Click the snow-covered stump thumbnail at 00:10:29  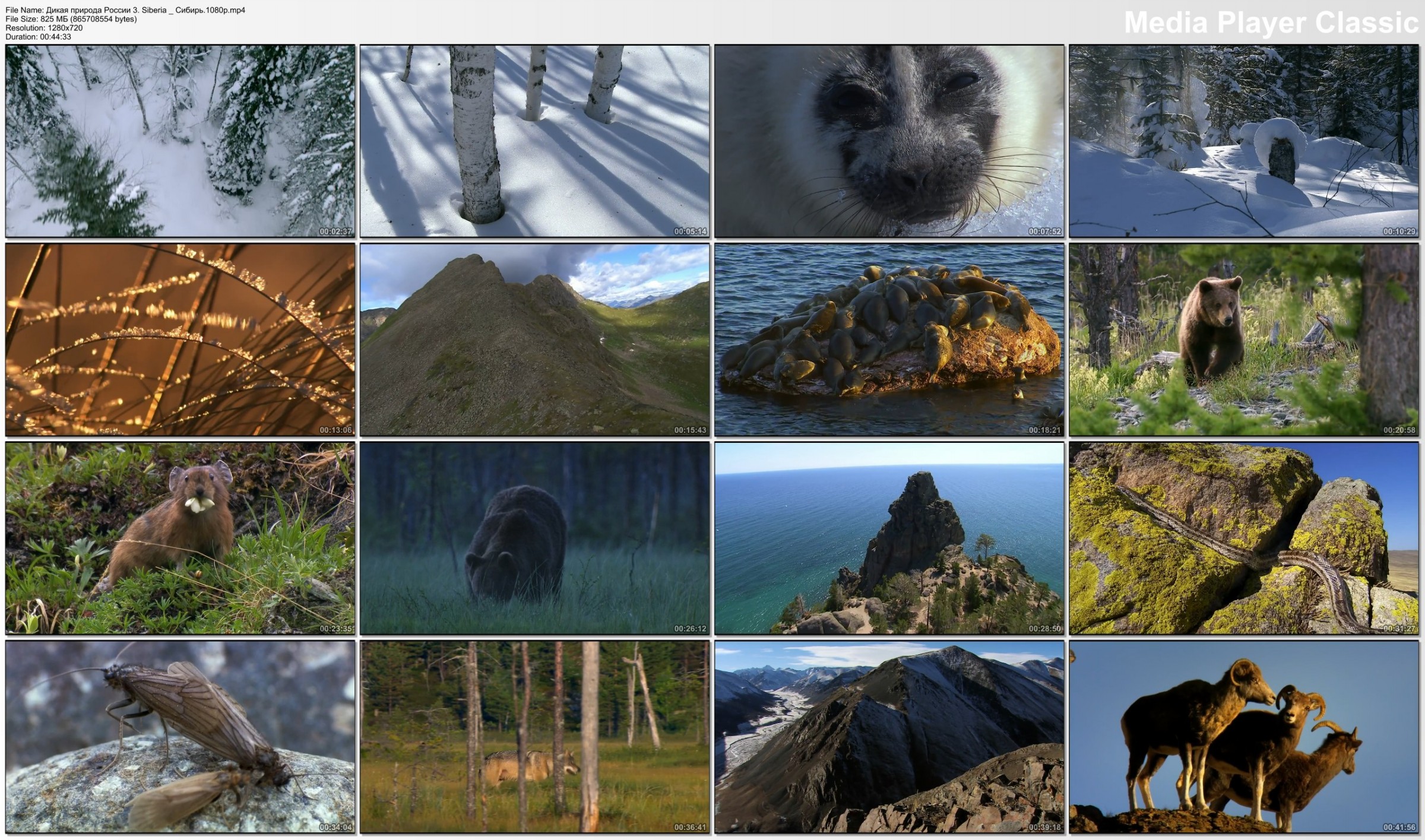pos(1243,141)
